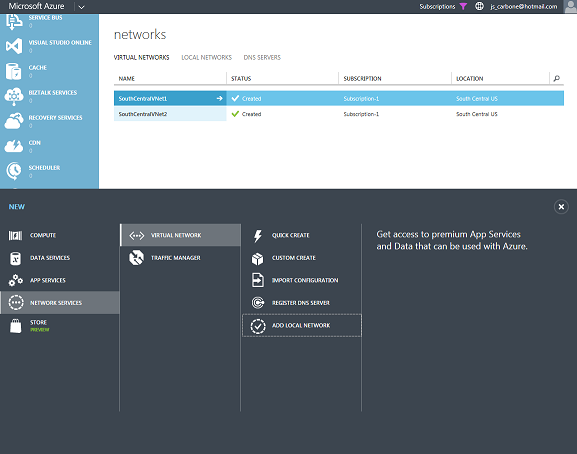
Task: Click the Quick Create lightning icon
Action: [258, 236]
